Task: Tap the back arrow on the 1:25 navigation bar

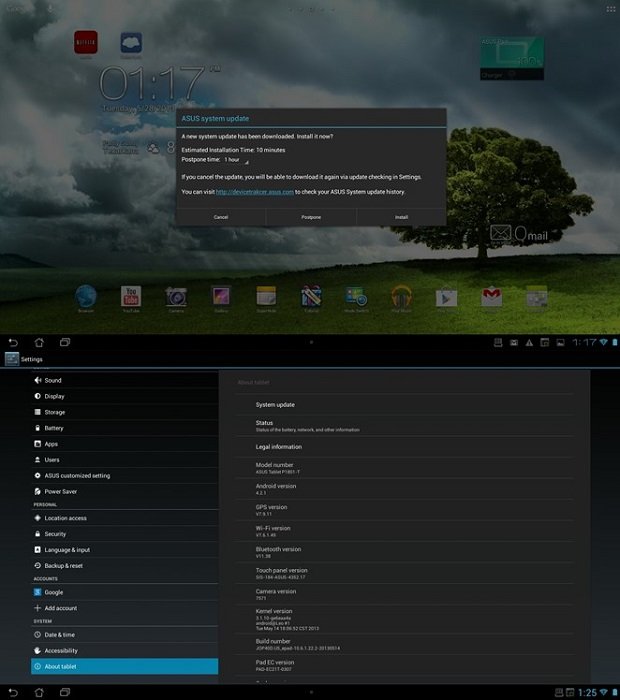Action: pos(13,692)
